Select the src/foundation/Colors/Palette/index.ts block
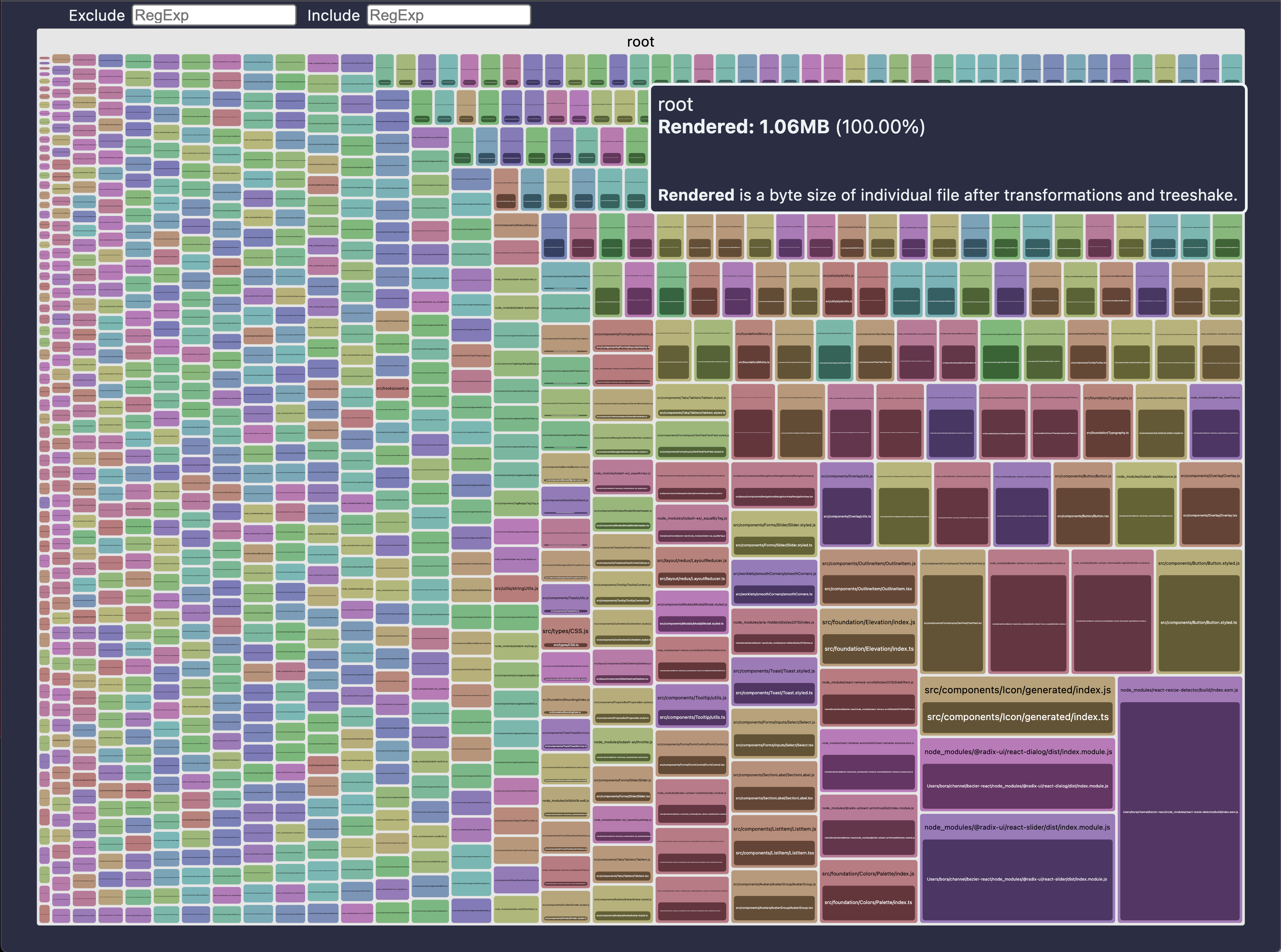1281x952 pixels. pyautogui.click(x=868, y=902)
